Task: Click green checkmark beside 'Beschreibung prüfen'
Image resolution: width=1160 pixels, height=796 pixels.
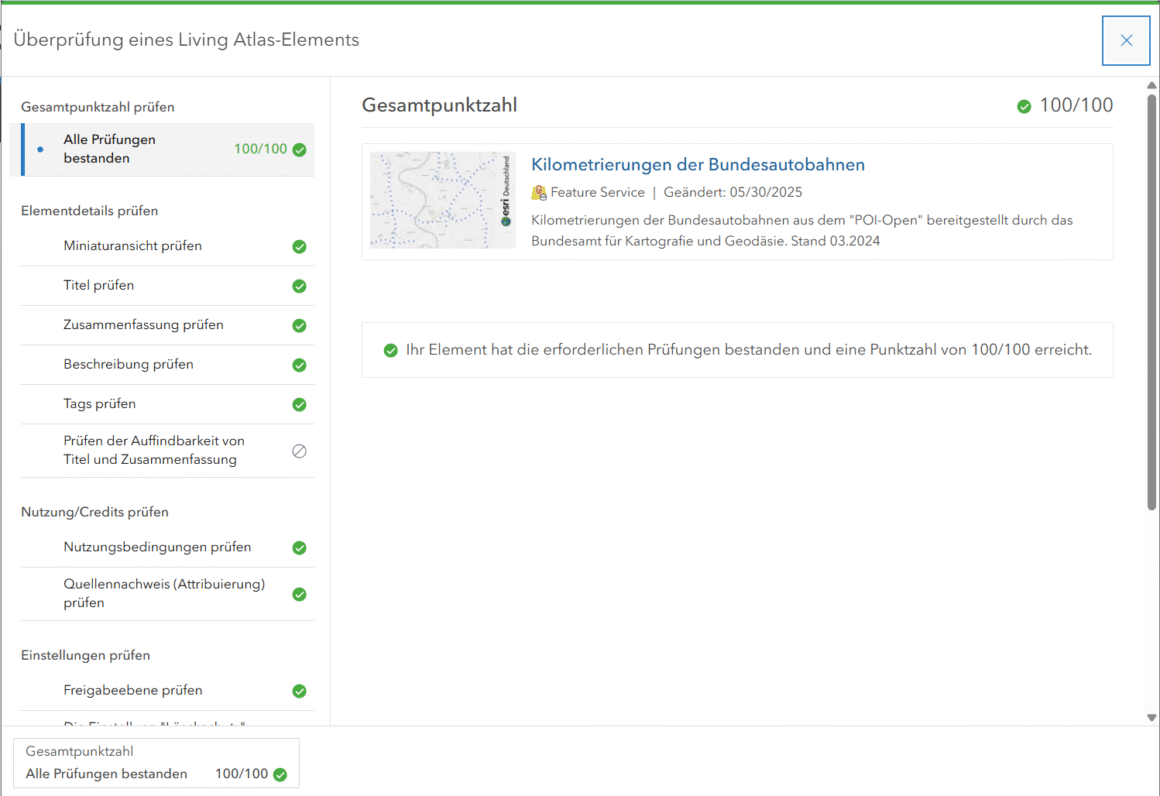Action: [299, 365]
